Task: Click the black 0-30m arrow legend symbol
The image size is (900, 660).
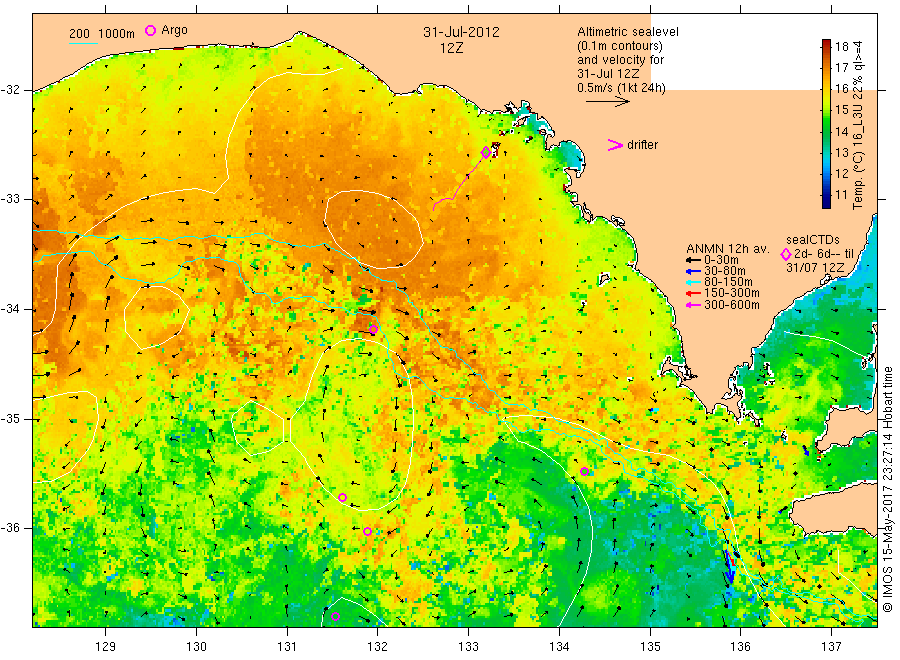Action: pos(693,260)
